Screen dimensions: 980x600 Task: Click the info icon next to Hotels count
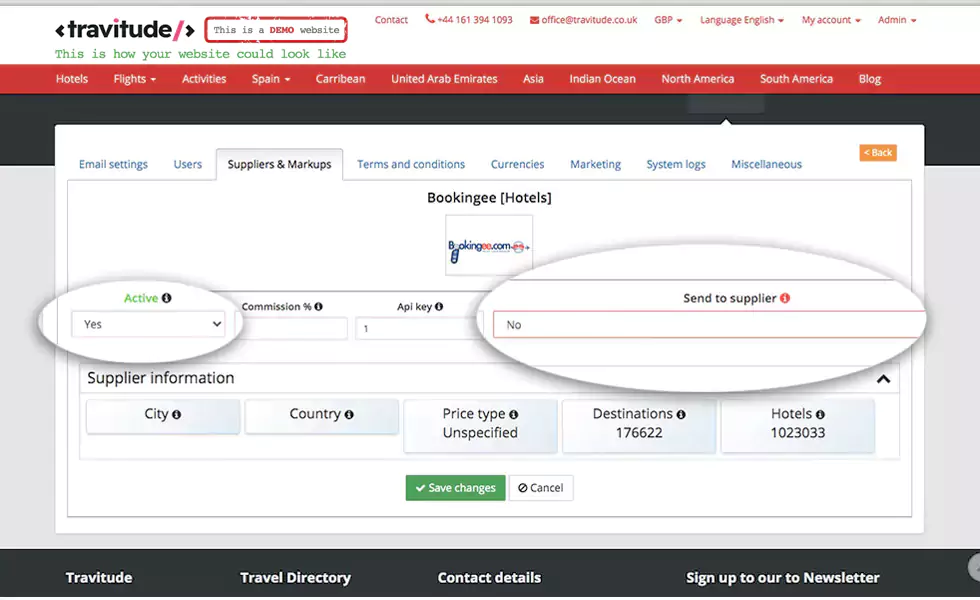(820, 414)
